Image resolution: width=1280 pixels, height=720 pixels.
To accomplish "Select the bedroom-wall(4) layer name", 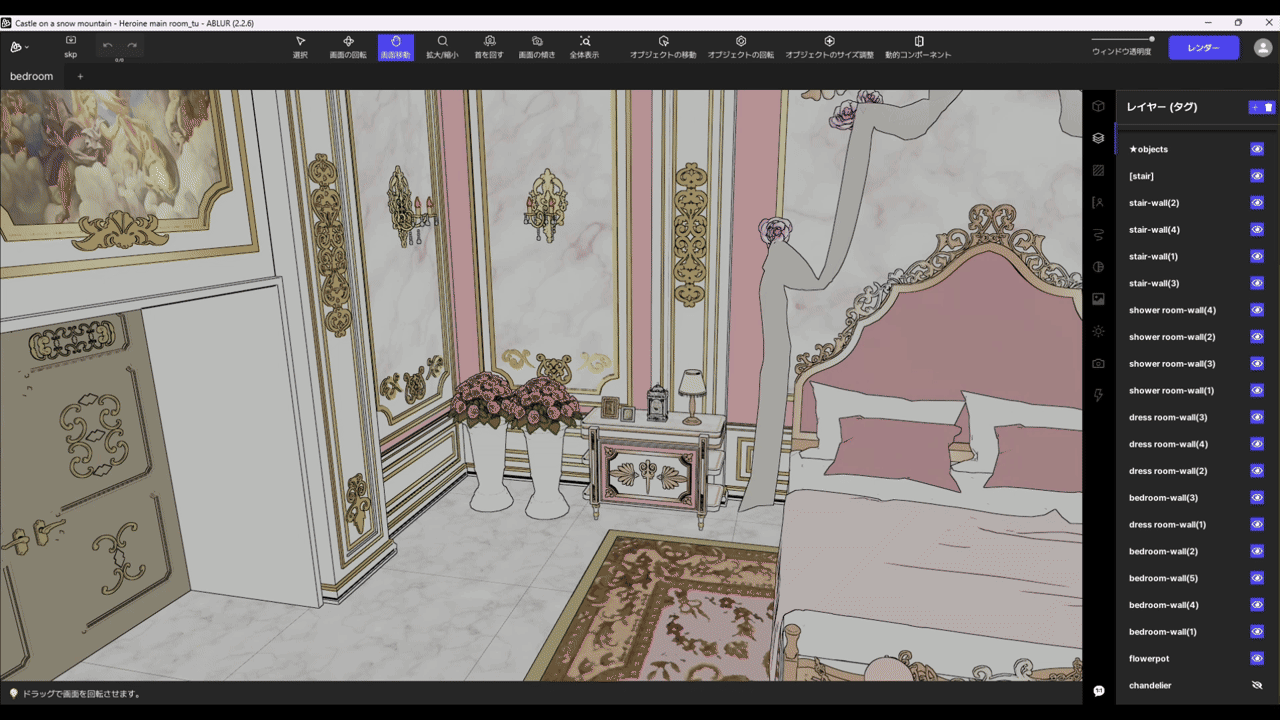I will tap(1163, 605).
